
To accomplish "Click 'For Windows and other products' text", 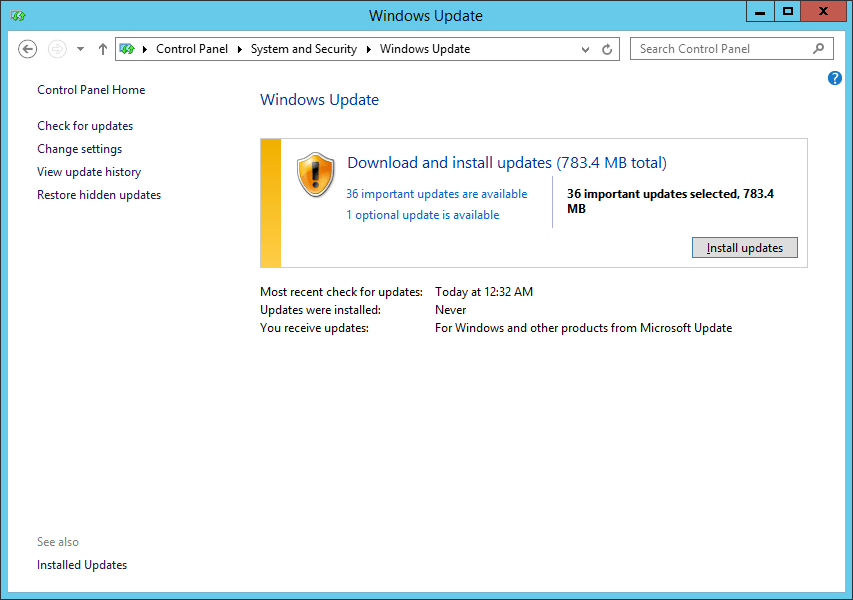I will [583, 328].
